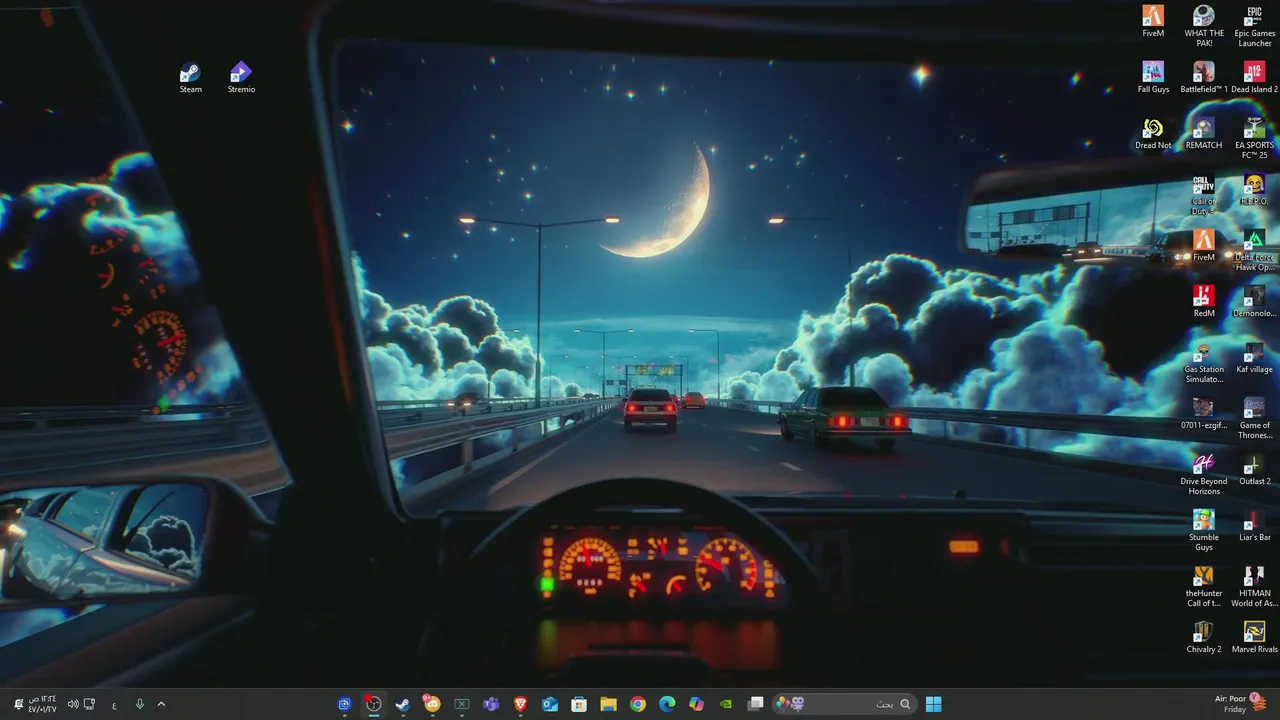Screen dimensions: 1280x720
Task: Open the Dead Island 2 shortcut
Action: [1254, 78]
